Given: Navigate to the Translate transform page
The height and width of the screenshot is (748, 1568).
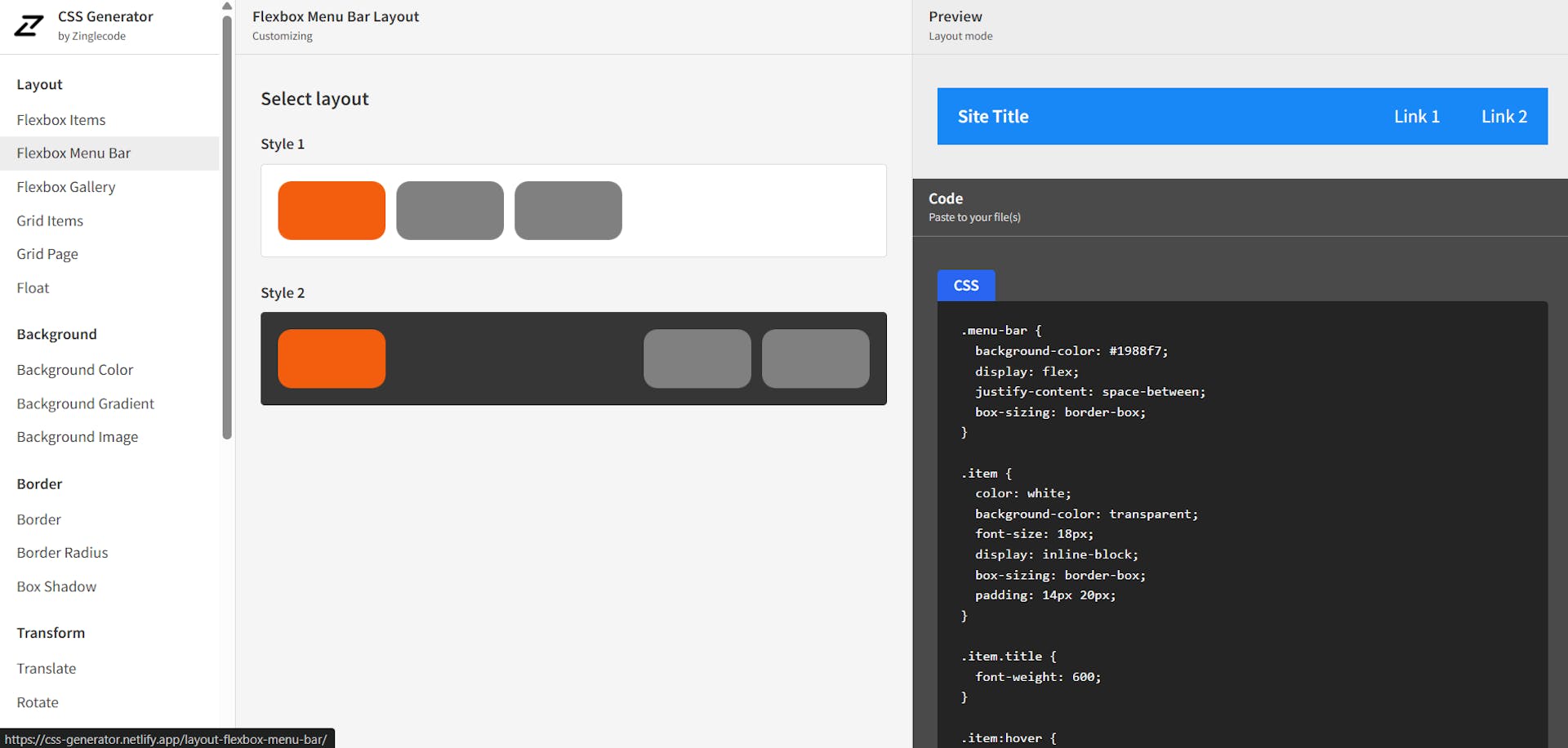Looking at the screenshot, I should [47, 668].
